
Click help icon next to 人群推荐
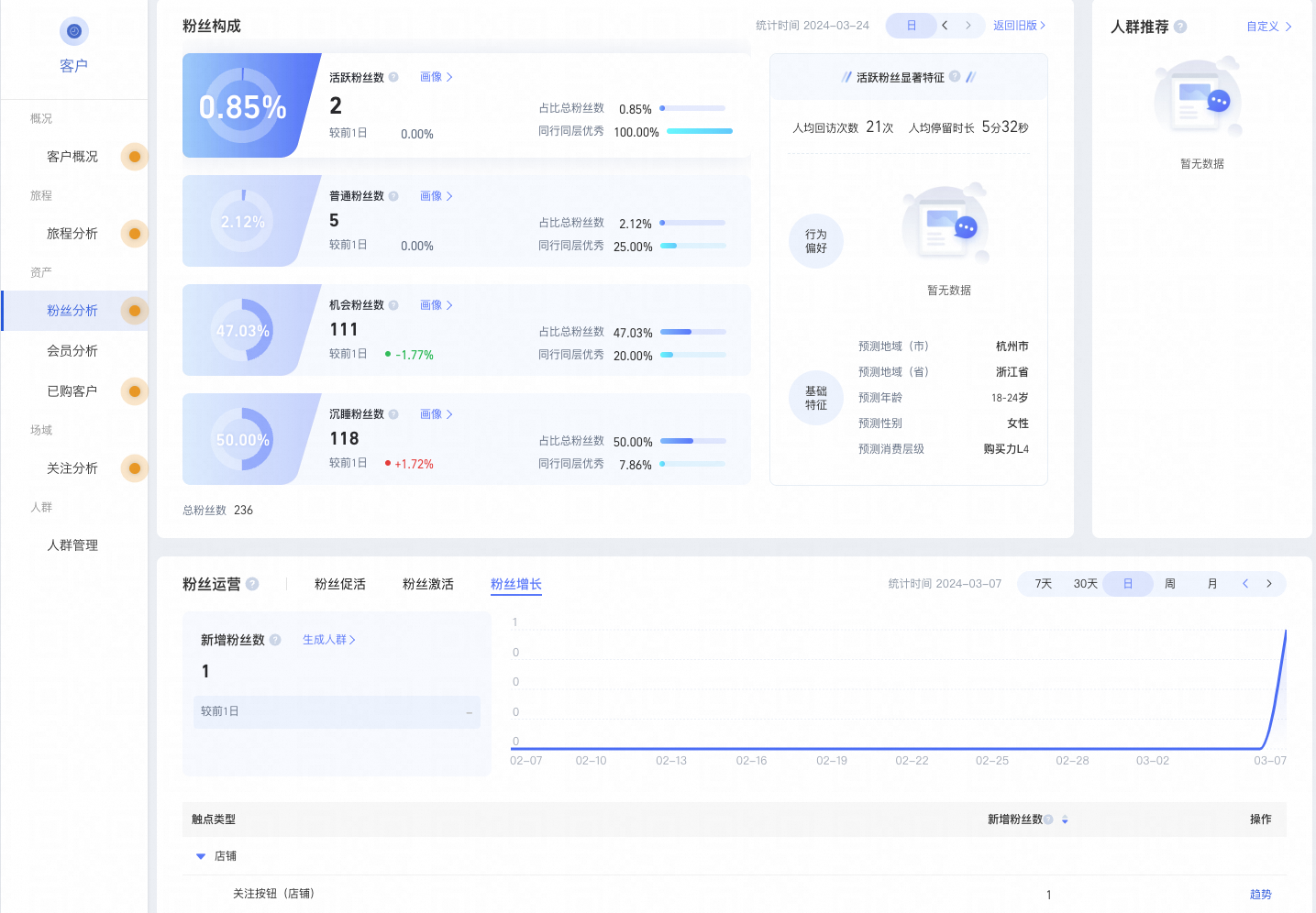point(1180,27)
